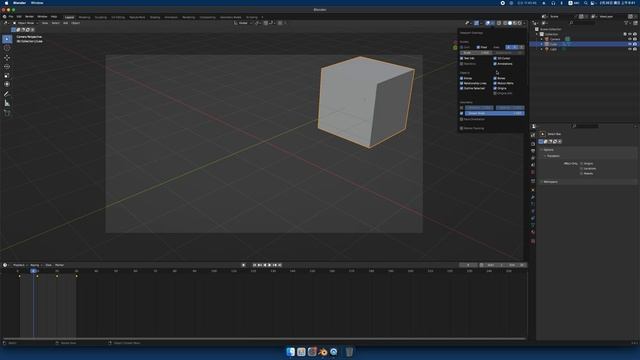Viewport: 640px width, 360px height.
Task: Adjust the highlighted blue geometry slider
Action: pyautogui.click(x=494, y=113)
